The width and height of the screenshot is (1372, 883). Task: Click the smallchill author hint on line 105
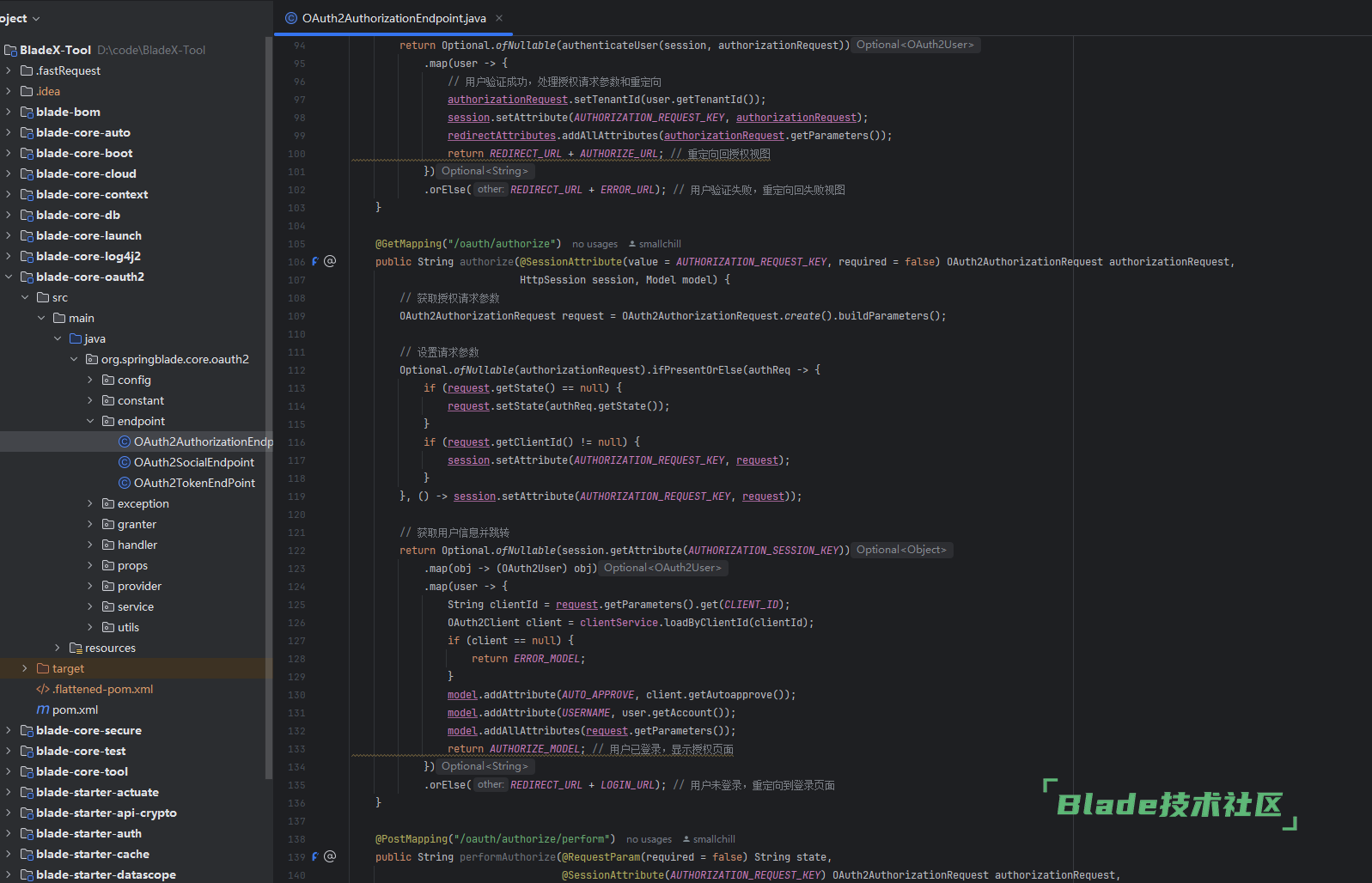(x=655, y=244)
